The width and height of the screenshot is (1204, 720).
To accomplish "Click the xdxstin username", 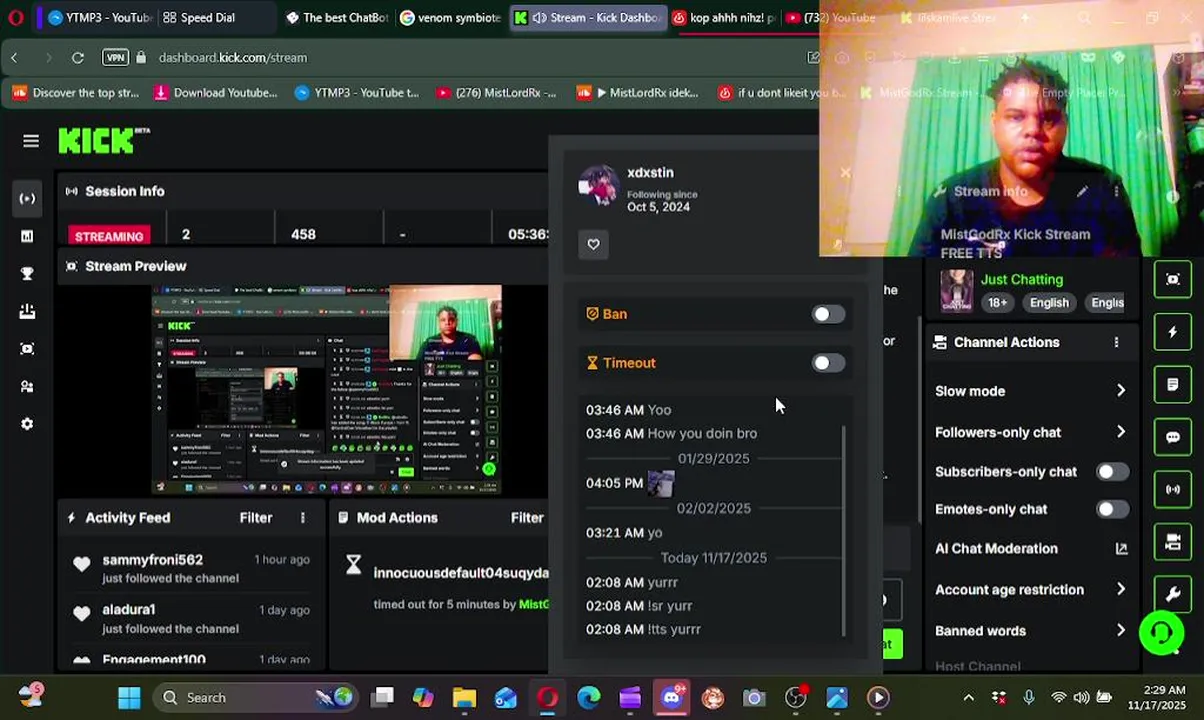I will (650, 173).
